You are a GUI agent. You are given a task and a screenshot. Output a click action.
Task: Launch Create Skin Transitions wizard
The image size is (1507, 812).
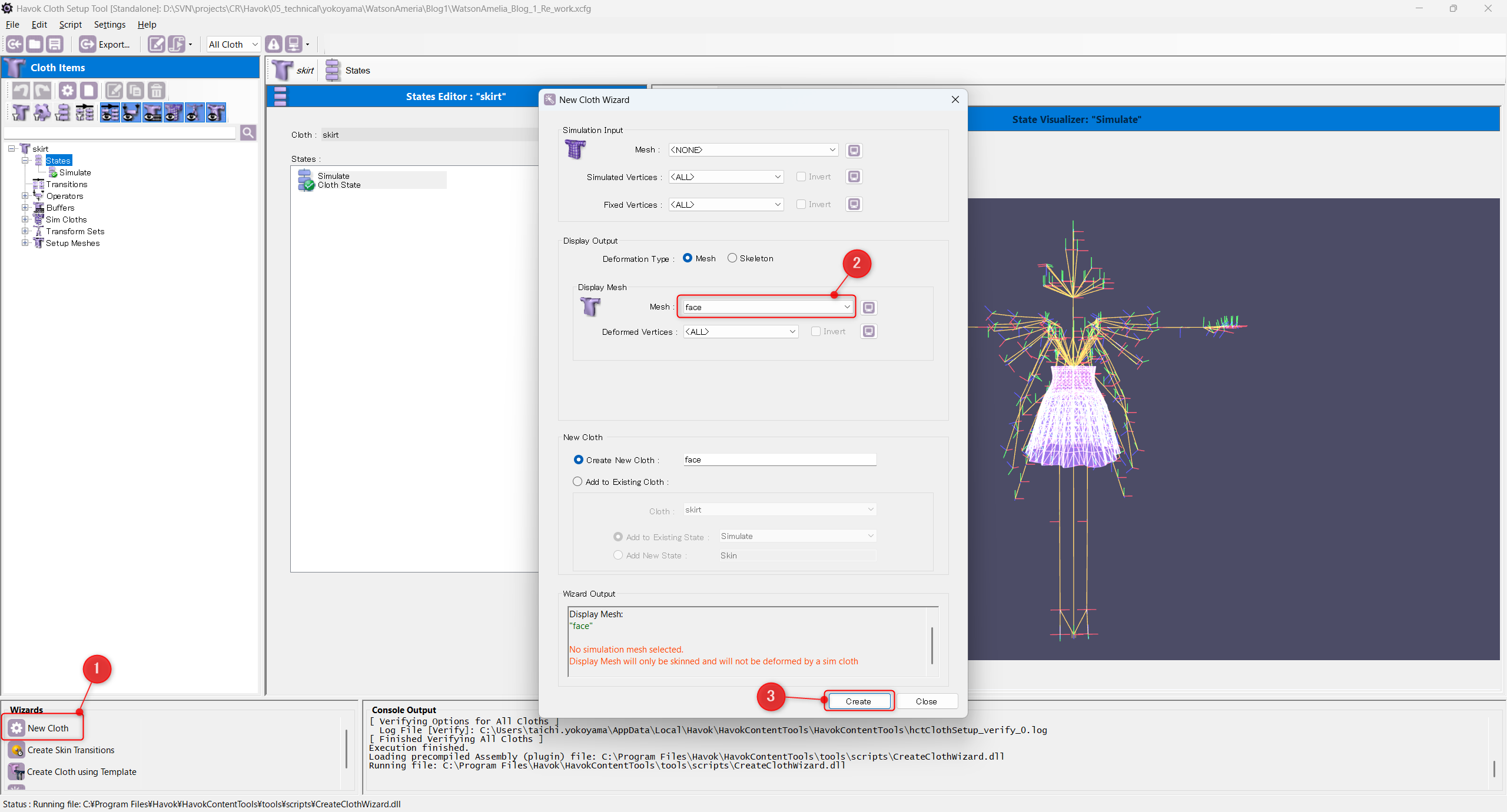(x=62, y=750)
